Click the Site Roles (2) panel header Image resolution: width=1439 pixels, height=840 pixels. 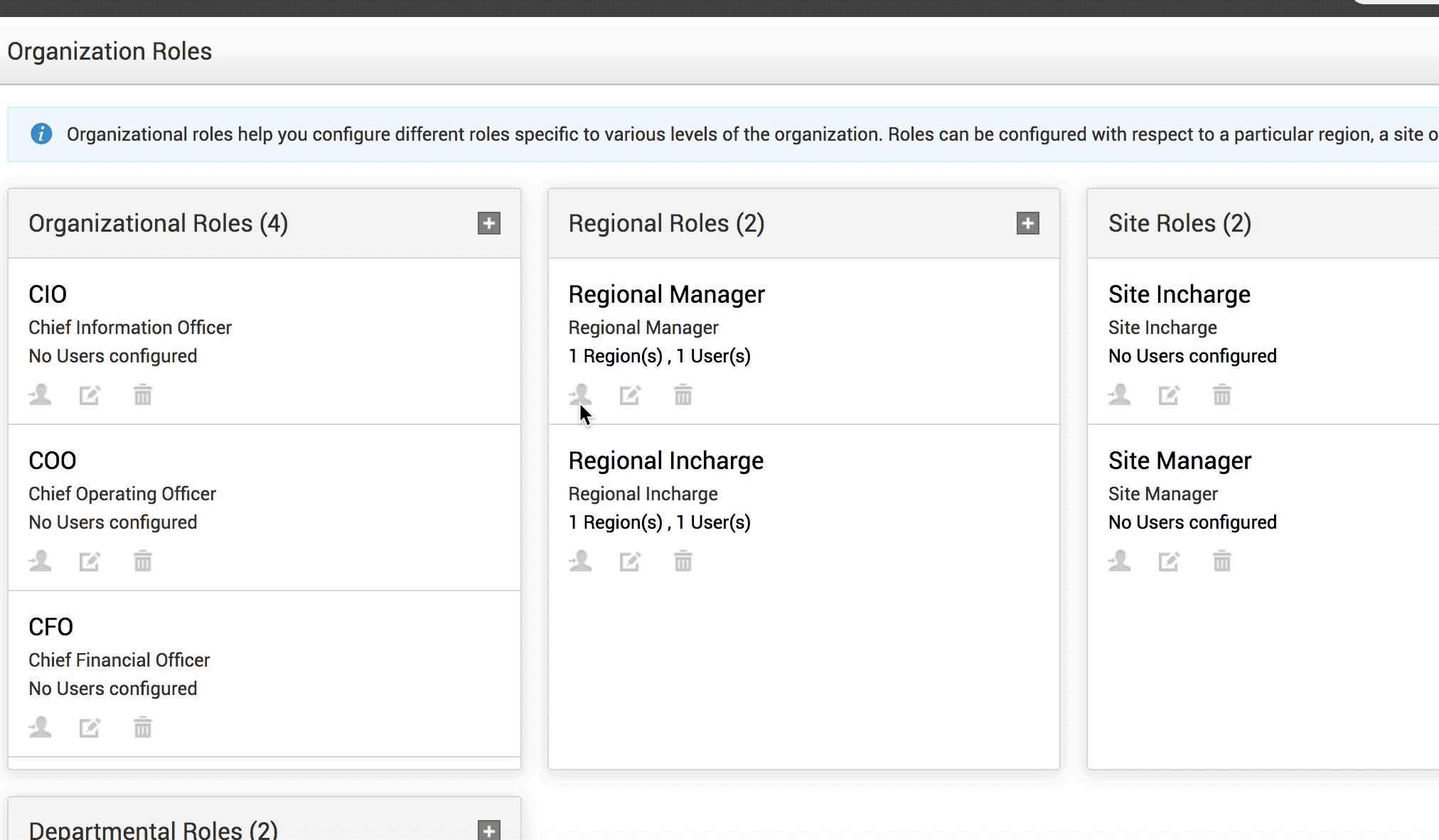pyautogui.click(x=1263, y=223)
